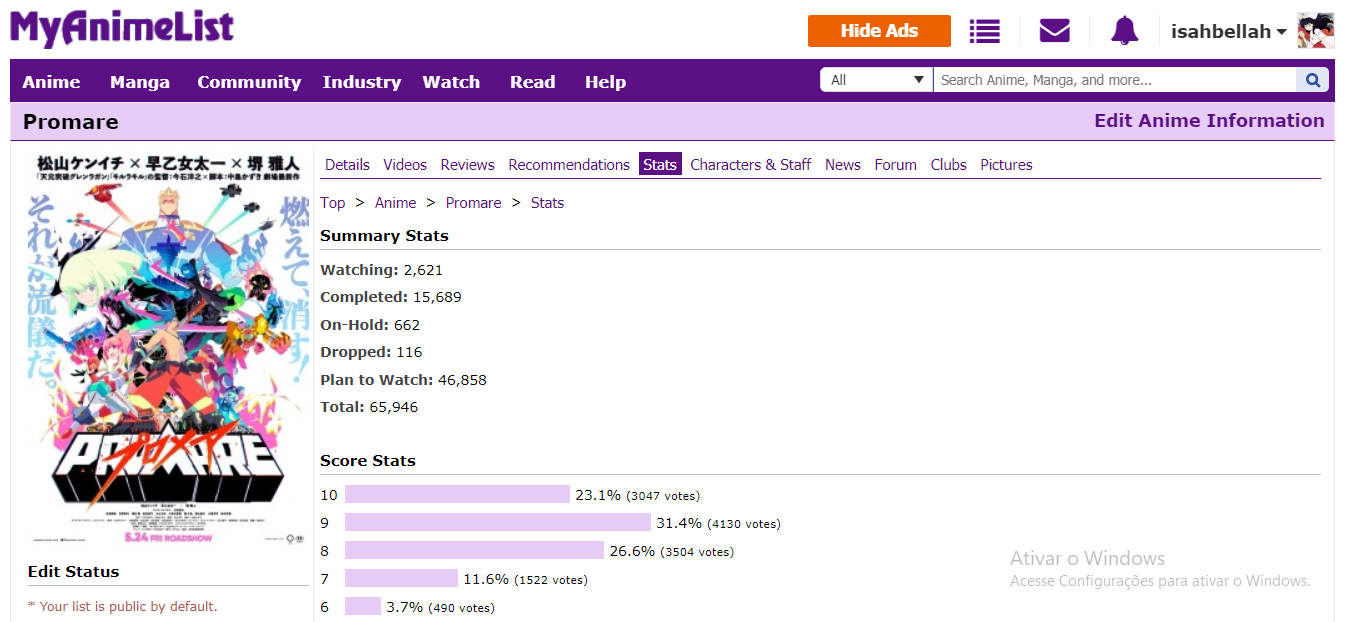This screenshot has height=622, width=1347.
Task: Switch to the Characters & Staff tab
Action: [750, 165]
